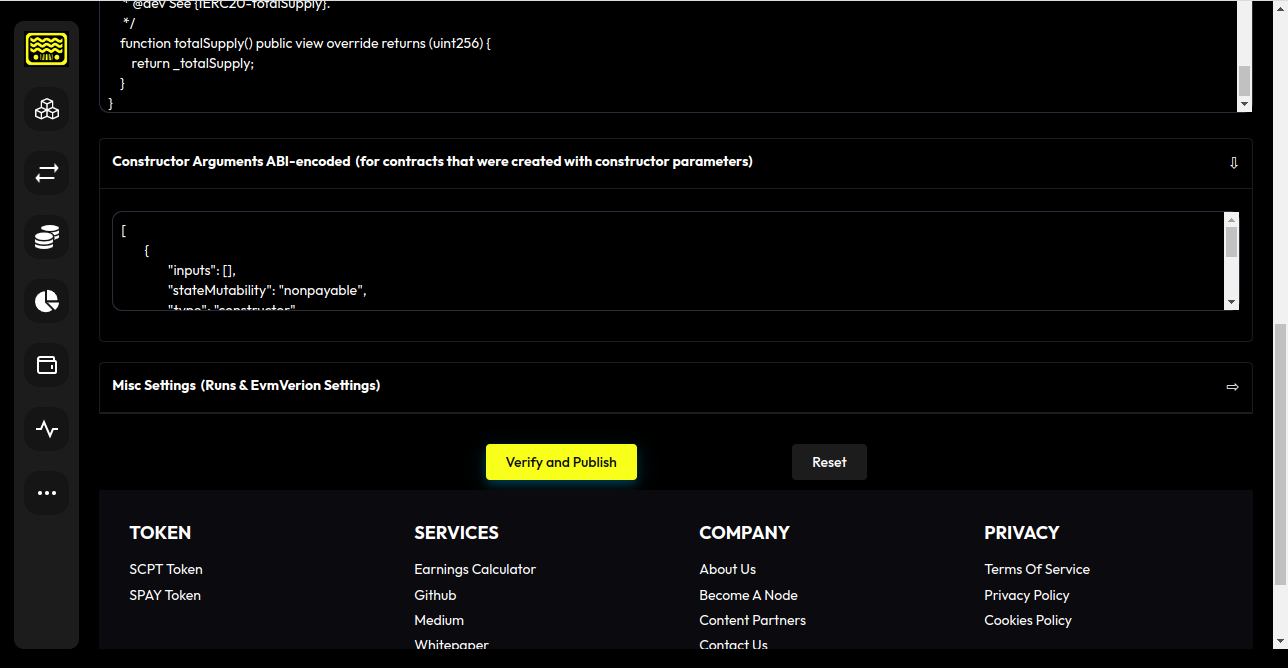Image resolution: width=1288 pixels, height=668 pixels.
Task: Open the three-dots more menu icon
Action: [46, 493]
